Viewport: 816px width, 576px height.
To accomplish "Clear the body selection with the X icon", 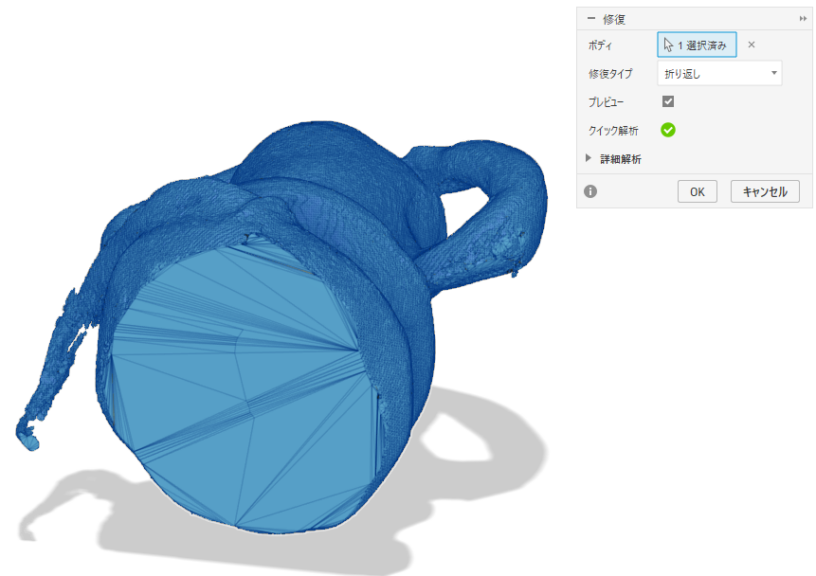I will [752, 45].
